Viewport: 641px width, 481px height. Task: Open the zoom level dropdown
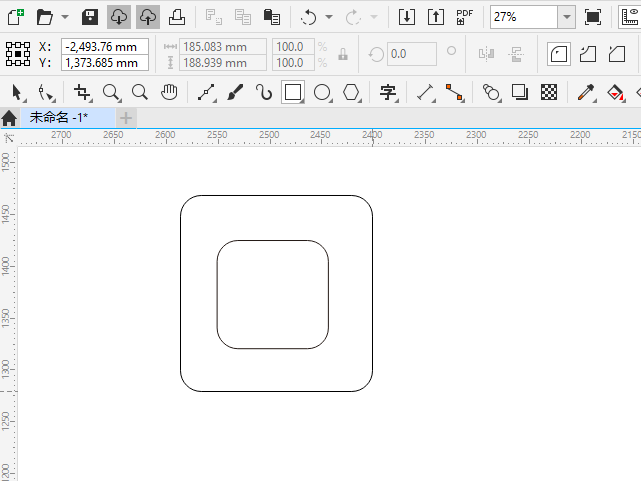[566, 17]
